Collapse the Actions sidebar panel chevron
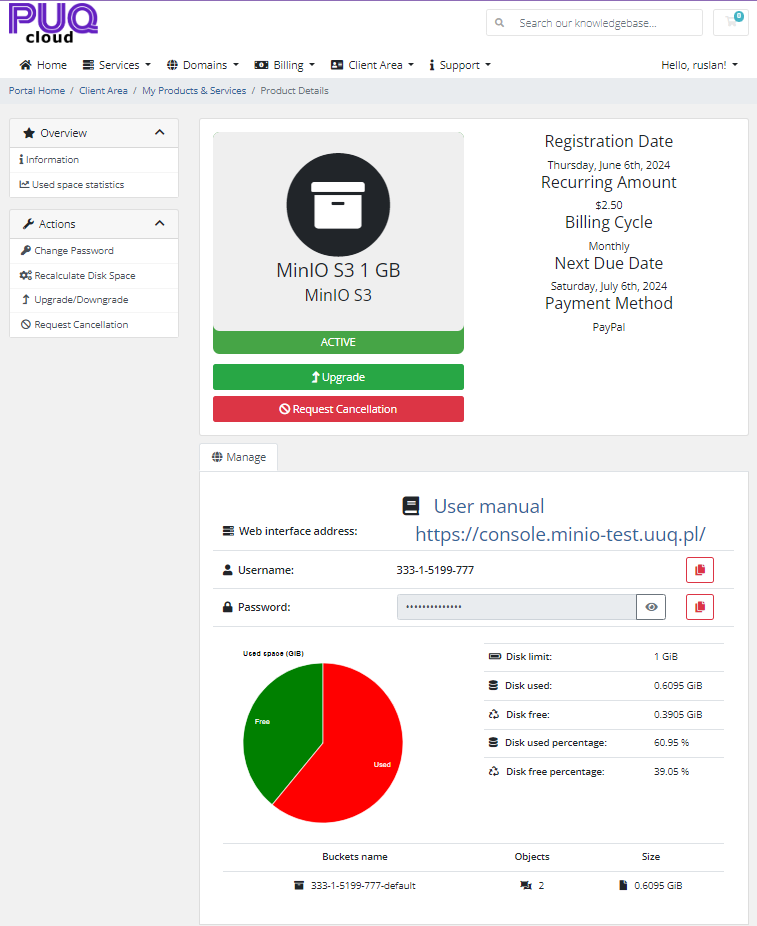 [x=159, y=223]
